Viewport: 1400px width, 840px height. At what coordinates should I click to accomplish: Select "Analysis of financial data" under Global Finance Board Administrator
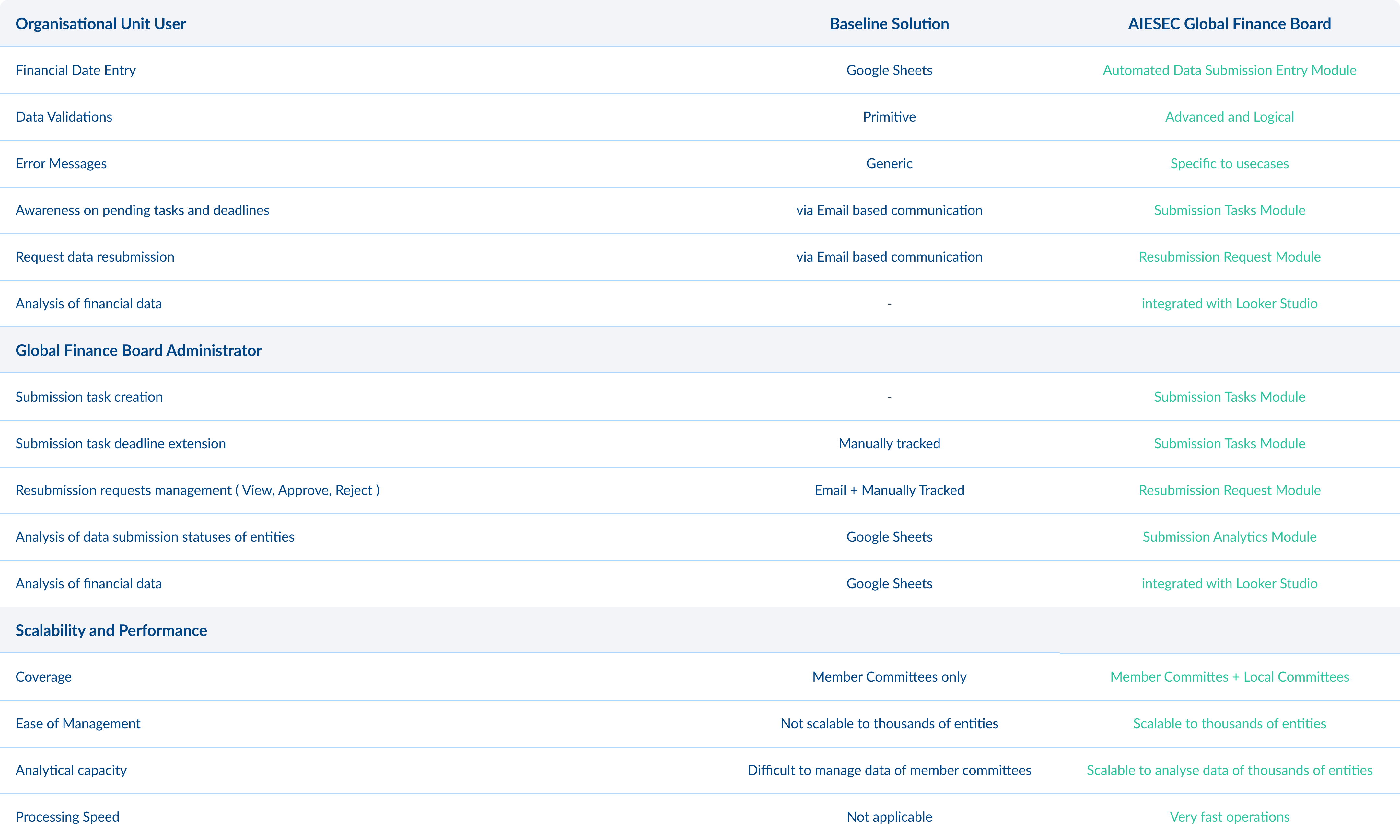click(x=89, y=584)
